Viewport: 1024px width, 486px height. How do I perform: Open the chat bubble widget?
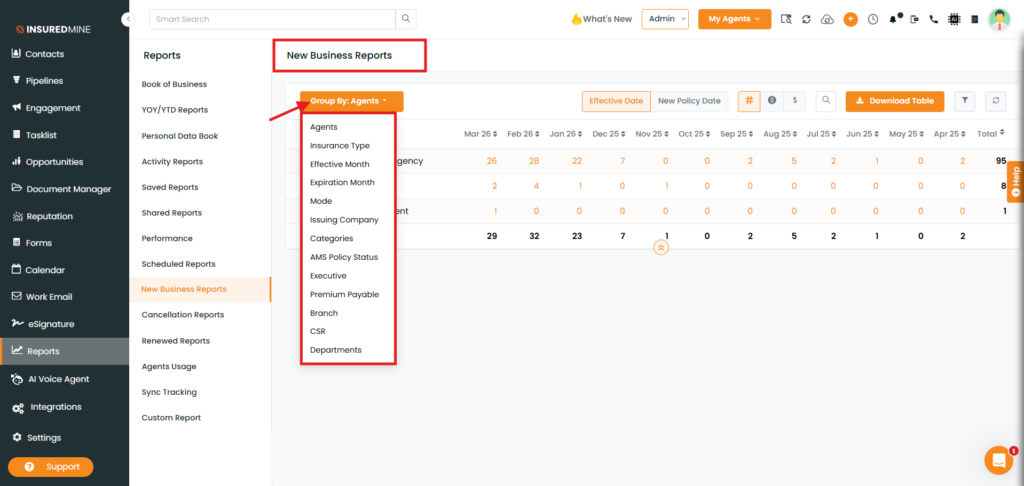coord(998,459)
